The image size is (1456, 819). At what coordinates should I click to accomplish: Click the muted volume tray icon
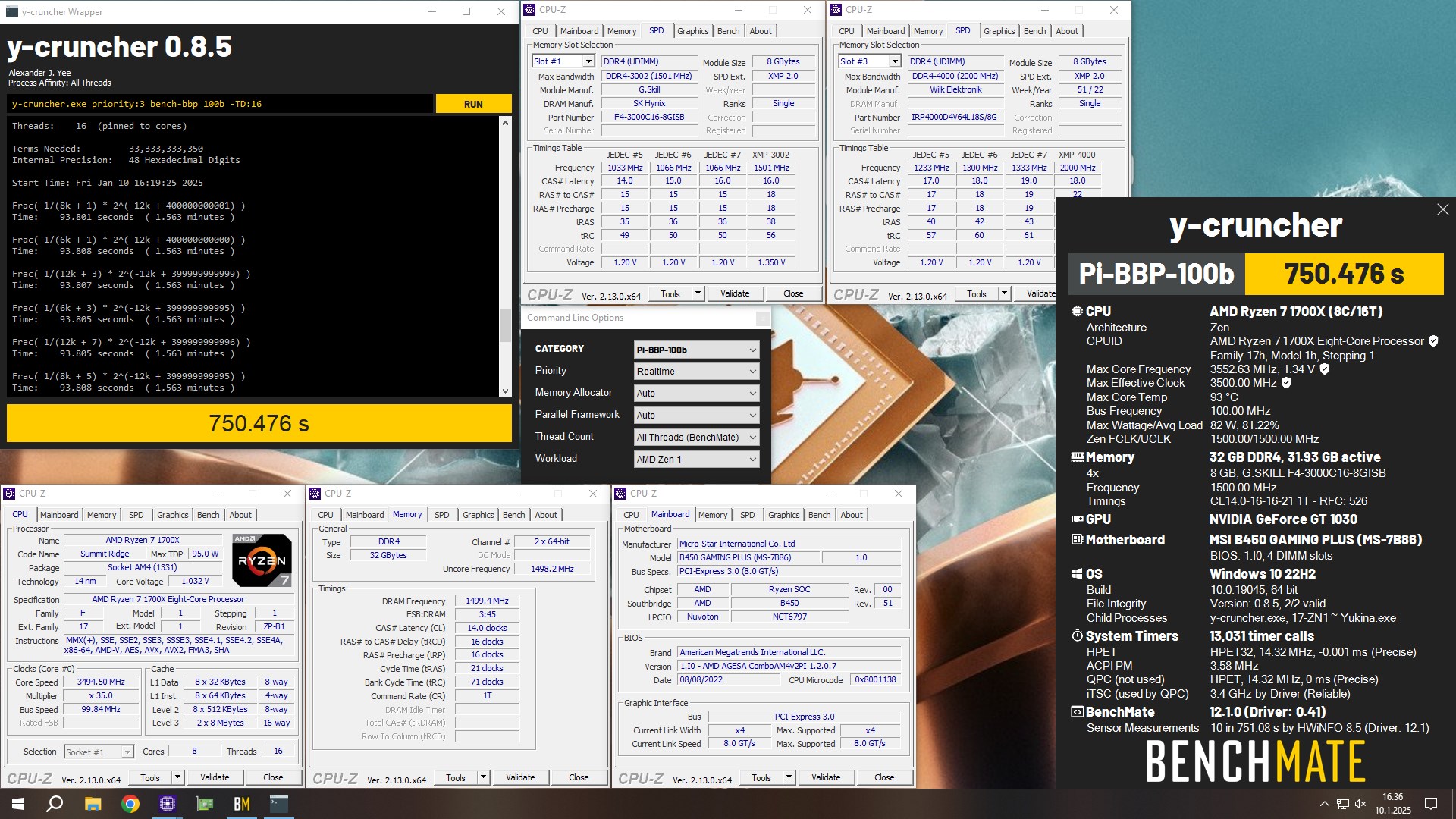tap(1360, 804)
